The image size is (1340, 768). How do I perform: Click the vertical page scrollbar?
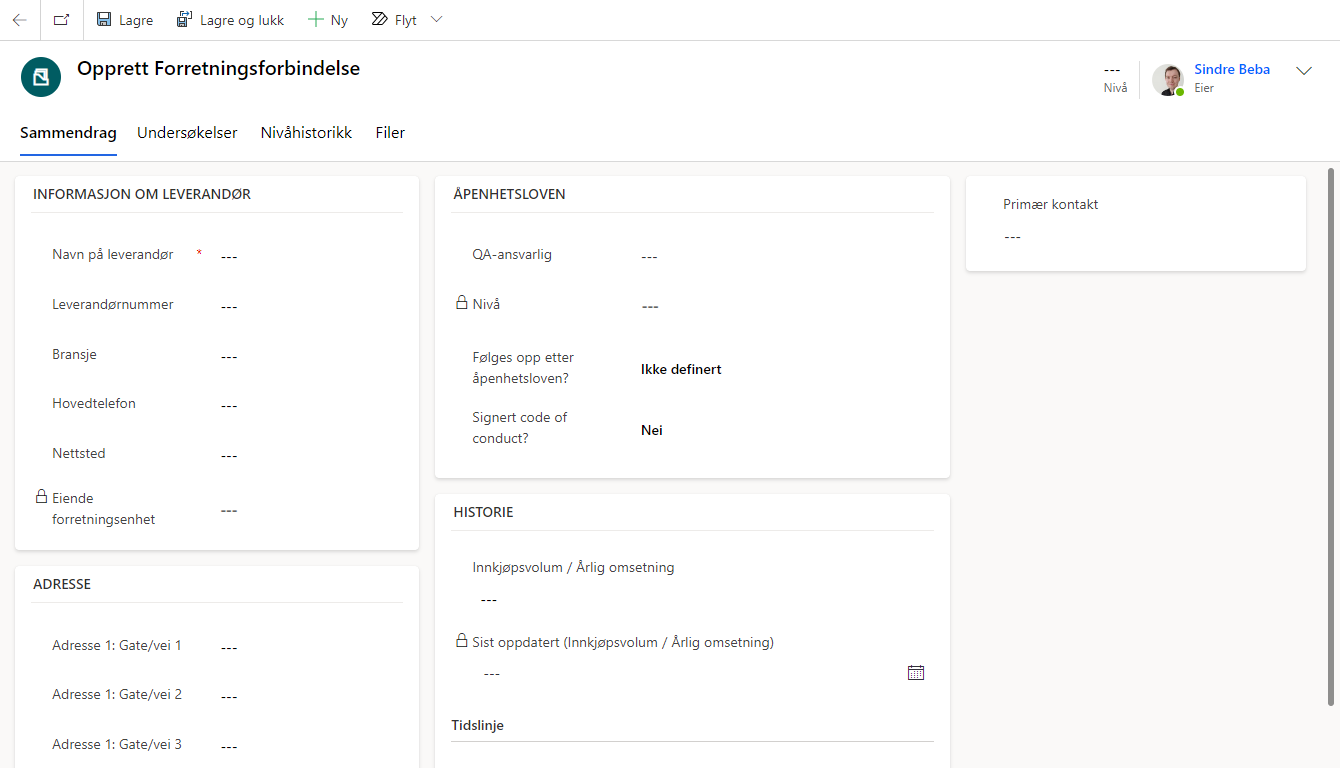(x=1331, y=437)
